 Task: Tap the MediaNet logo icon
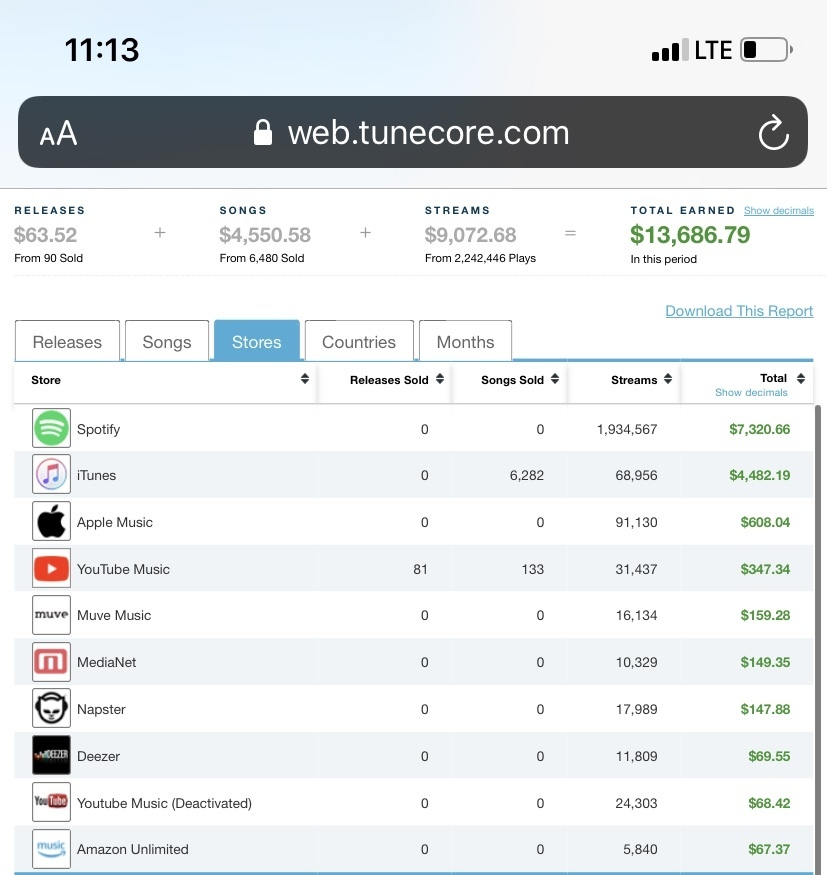[x=51, y=662]
